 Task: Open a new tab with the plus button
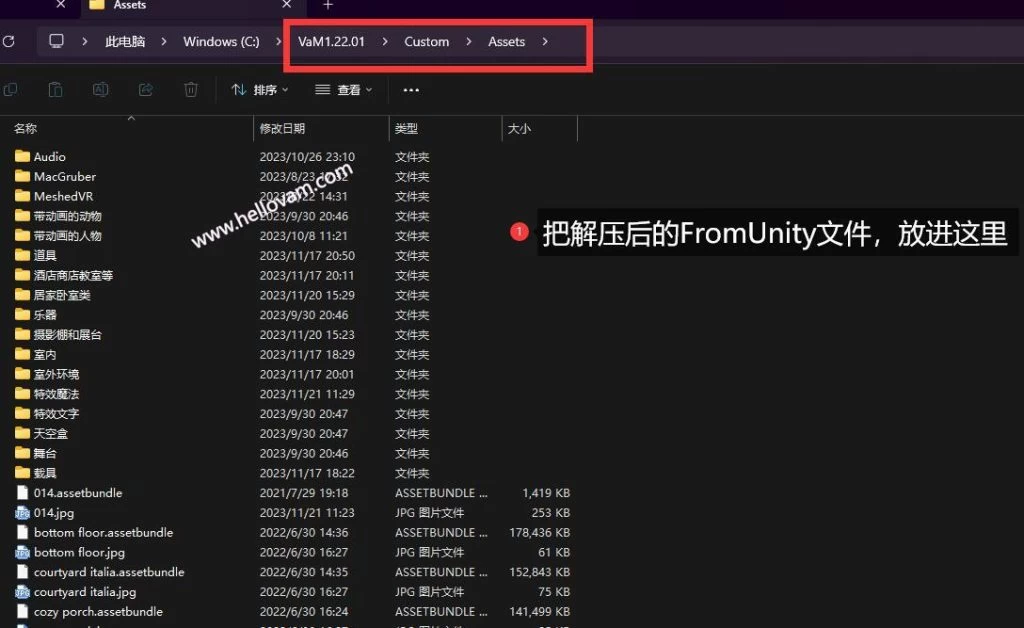(327, 5)
